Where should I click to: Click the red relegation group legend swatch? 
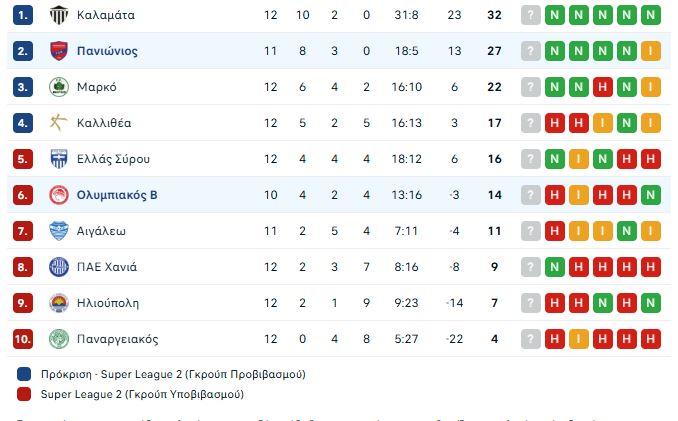click(x=24, y=394)
